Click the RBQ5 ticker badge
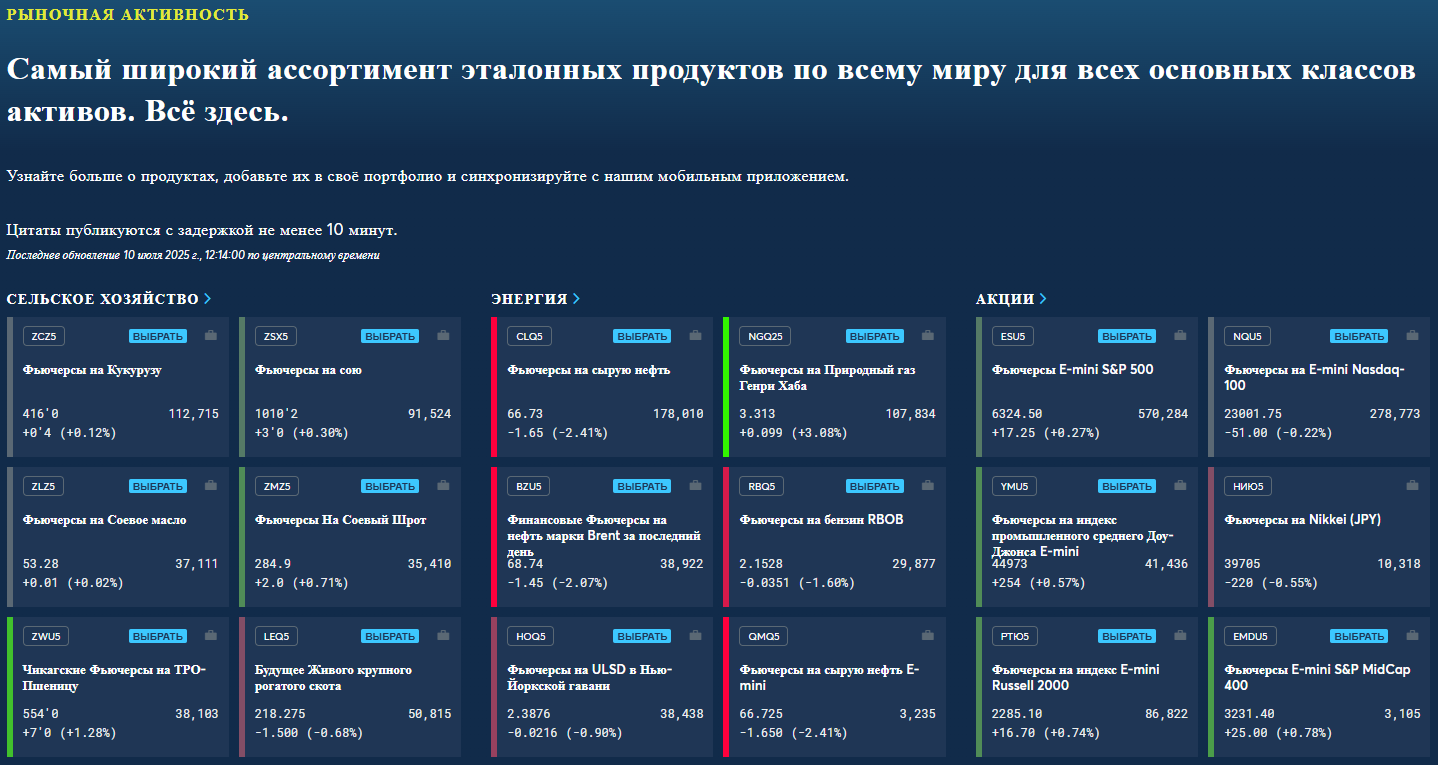The image size is (1438, 765). (761, 486)
